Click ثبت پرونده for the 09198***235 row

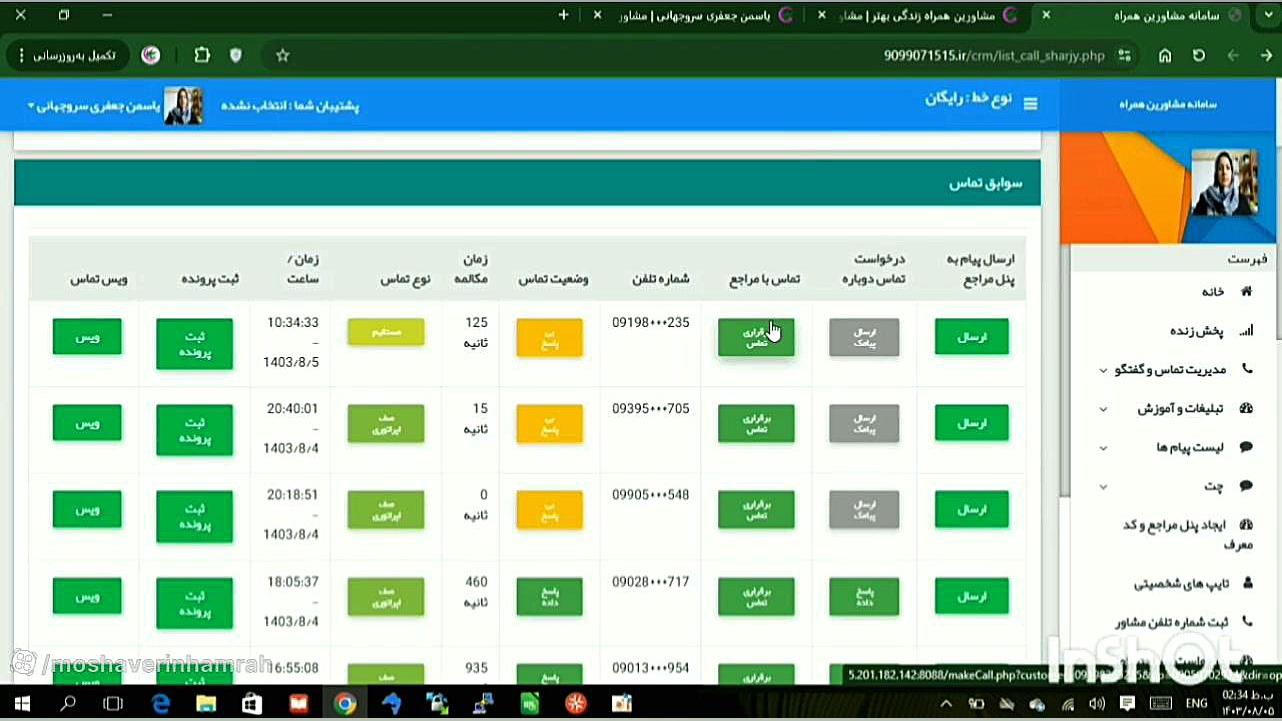pyautogui.click(x=194, y=344)
